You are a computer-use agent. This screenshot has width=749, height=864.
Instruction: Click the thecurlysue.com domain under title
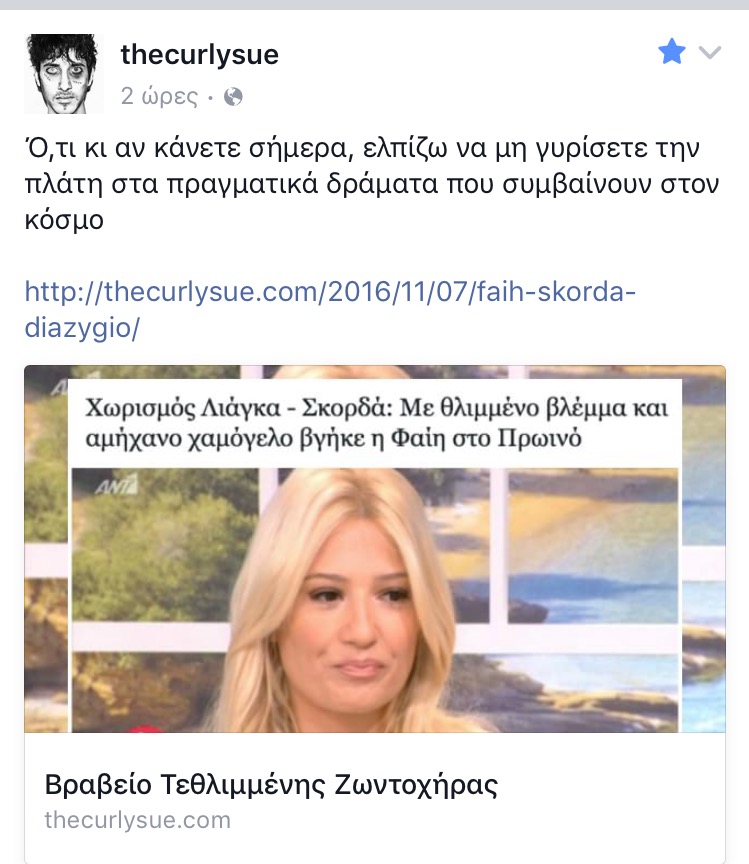tap(138, 820)
